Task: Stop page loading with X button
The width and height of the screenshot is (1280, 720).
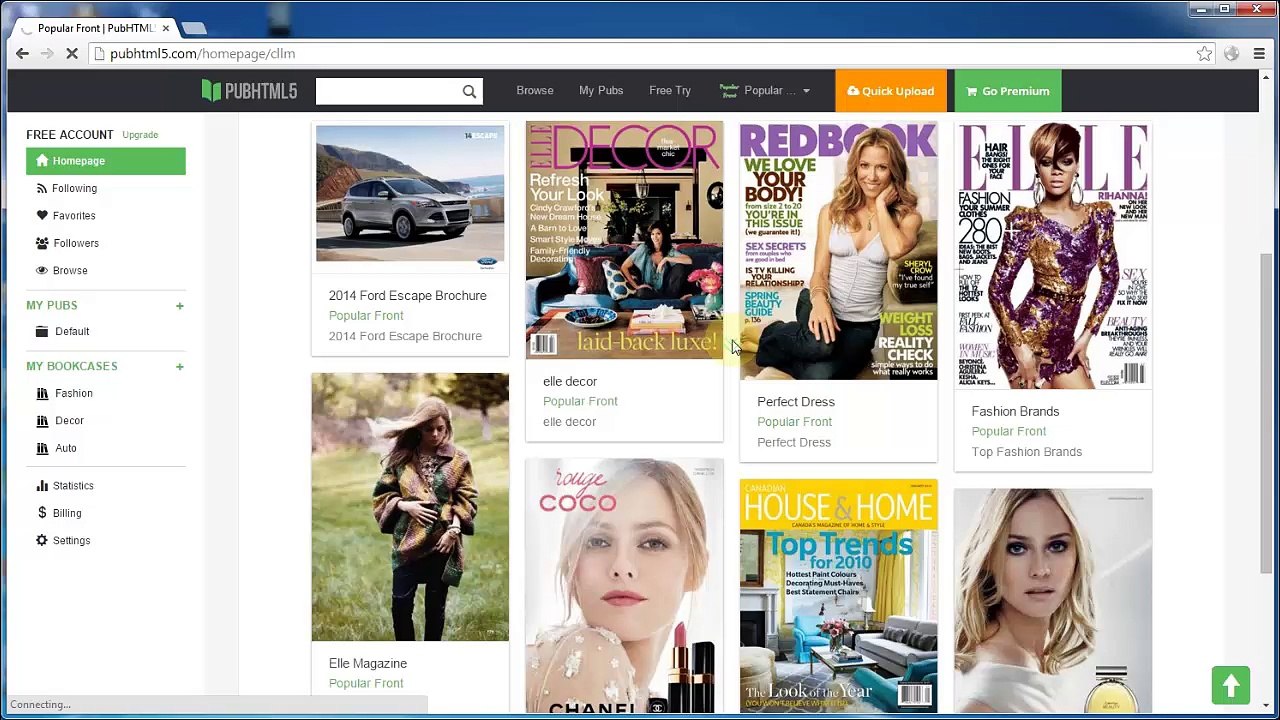Action: pyautogui.click(x=72, y=54)
